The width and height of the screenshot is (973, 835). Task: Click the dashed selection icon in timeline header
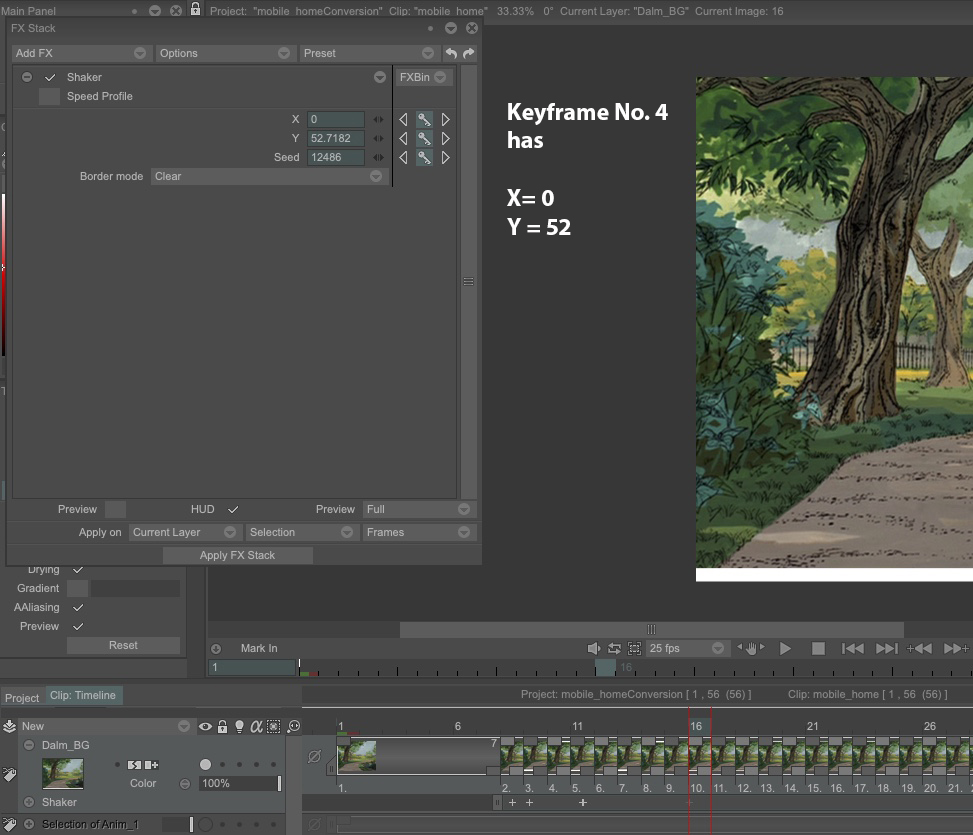click(274, 726)
